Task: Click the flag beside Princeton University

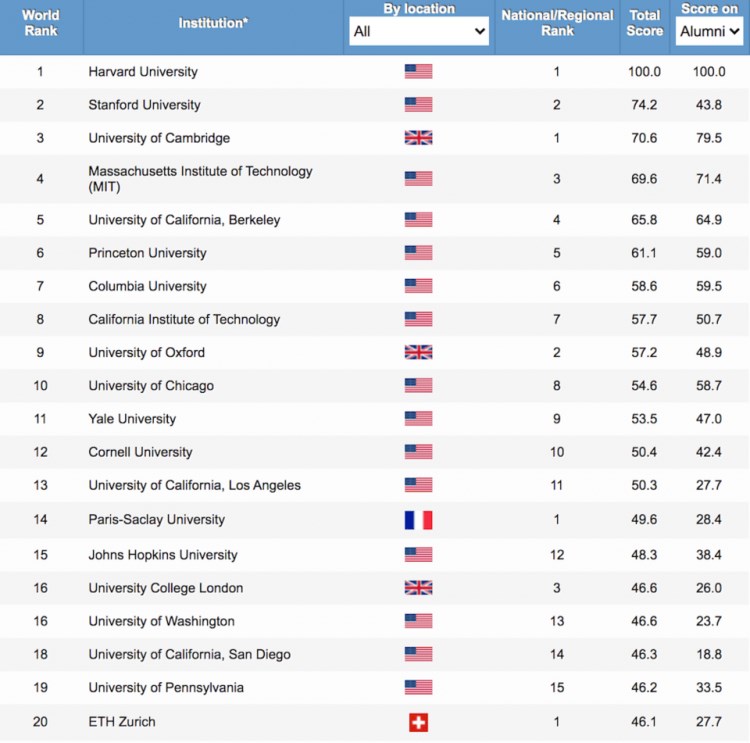Action: tap(419, 253)
